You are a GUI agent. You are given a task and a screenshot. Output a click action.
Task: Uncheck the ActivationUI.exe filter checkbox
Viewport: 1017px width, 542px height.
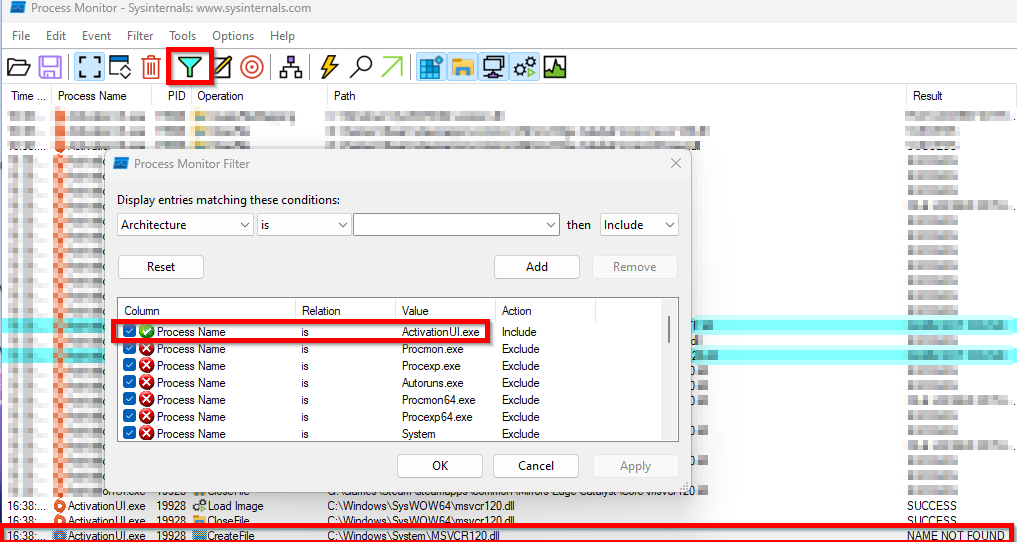[x=130, y=332]
